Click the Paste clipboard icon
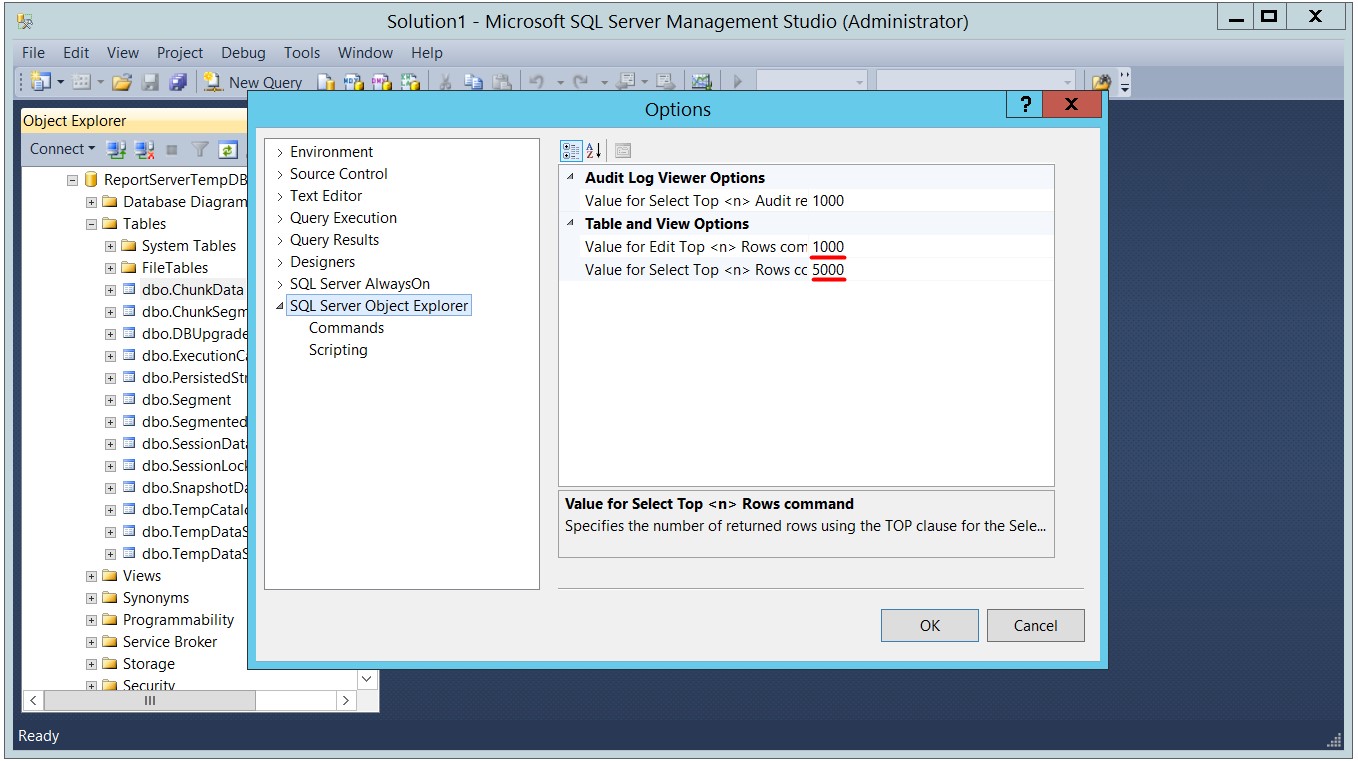 [501, 82]
